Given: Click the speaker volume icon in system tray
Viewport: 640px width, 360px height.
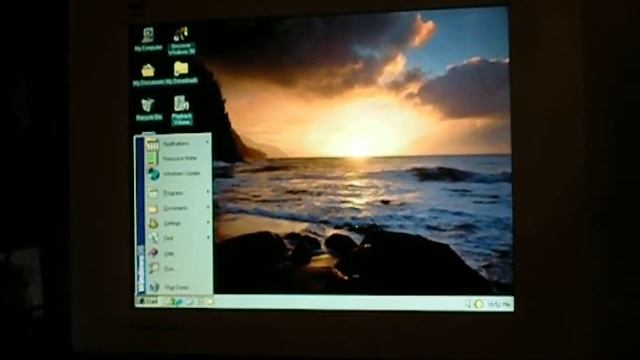Looking at the screenshot, I should click(468, 304).
